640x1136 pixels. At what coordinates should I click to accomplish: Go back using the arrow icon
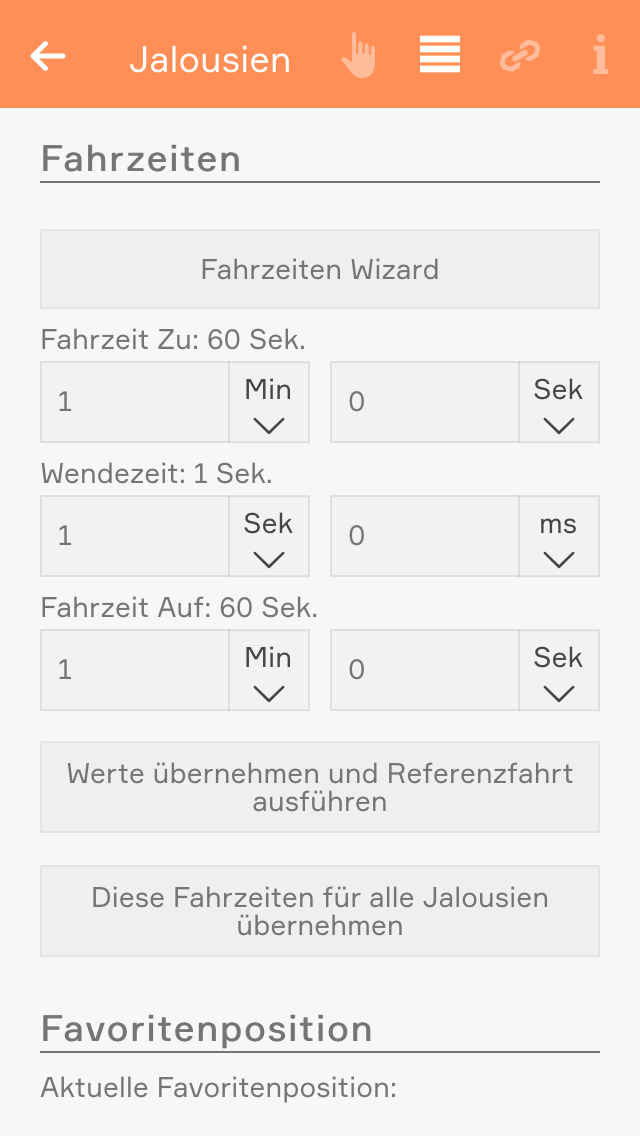48,56
